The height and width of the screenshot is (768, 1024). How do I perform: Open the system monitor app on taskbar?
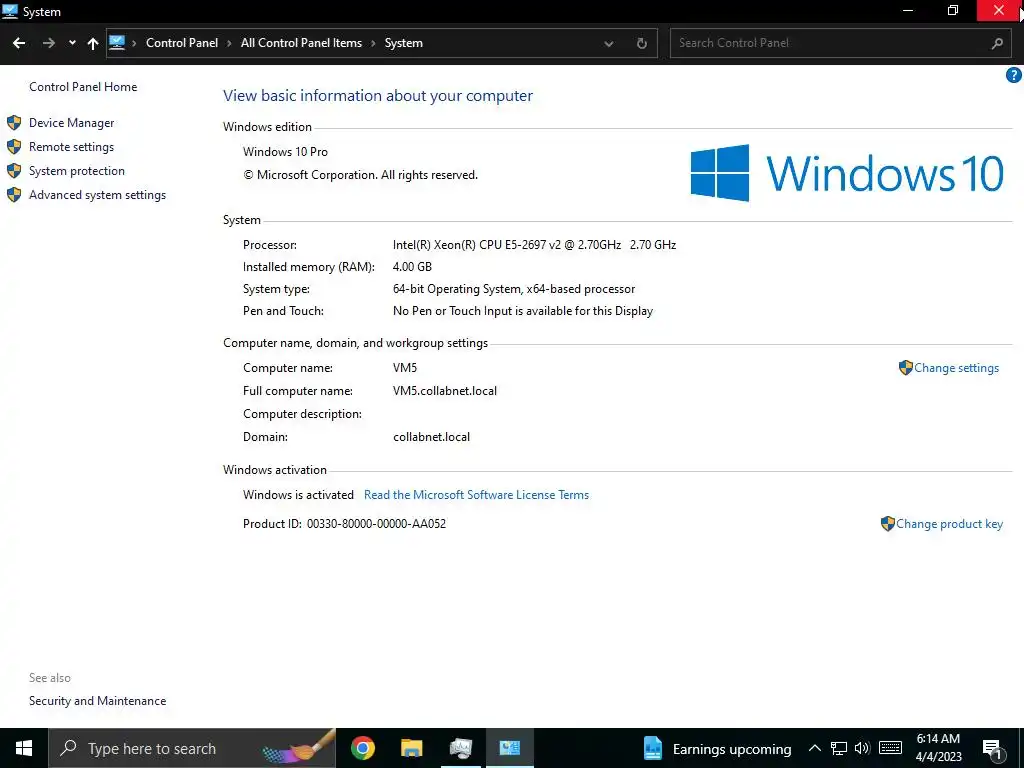point(460,748)
